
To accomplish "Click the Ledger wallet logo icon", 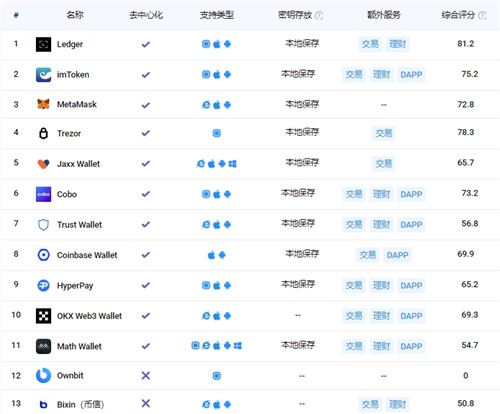I will [x=43, y=44].
